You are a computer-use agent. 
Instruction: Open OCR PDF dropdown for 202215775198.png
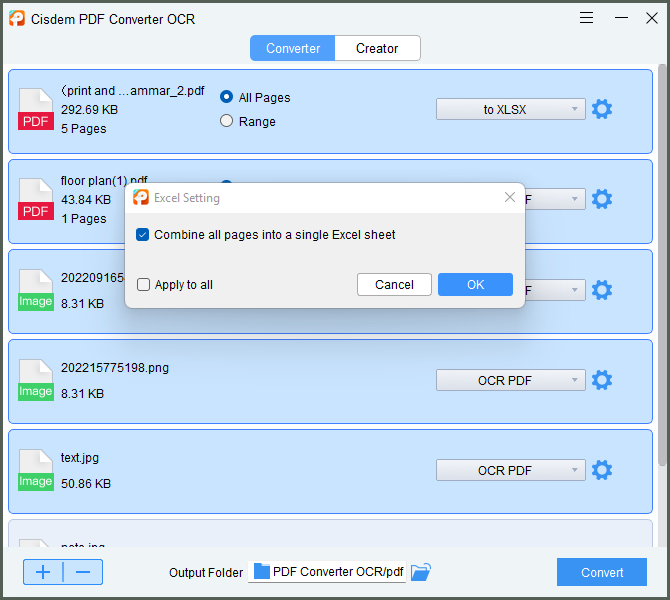(511, 380)
